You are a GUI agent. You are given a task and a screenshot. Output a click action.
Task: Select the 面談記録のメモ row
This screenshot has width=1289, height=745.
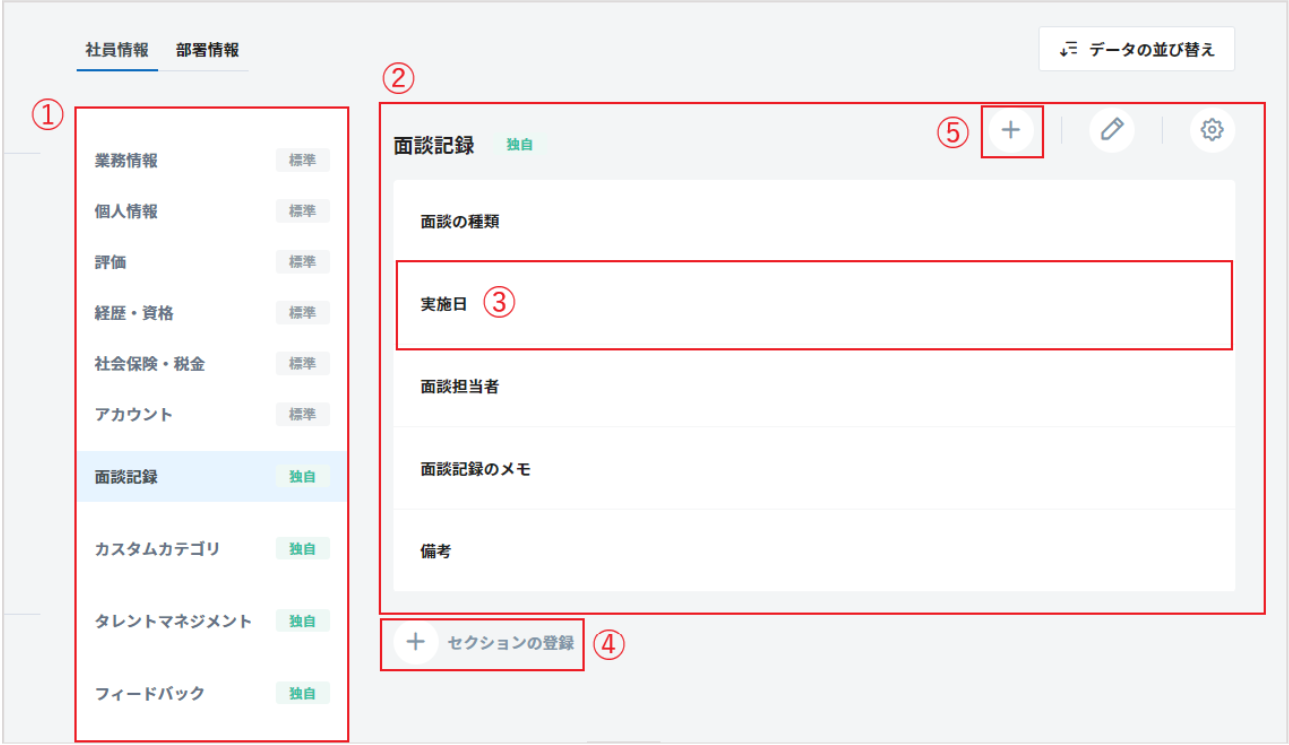[813, 468]
